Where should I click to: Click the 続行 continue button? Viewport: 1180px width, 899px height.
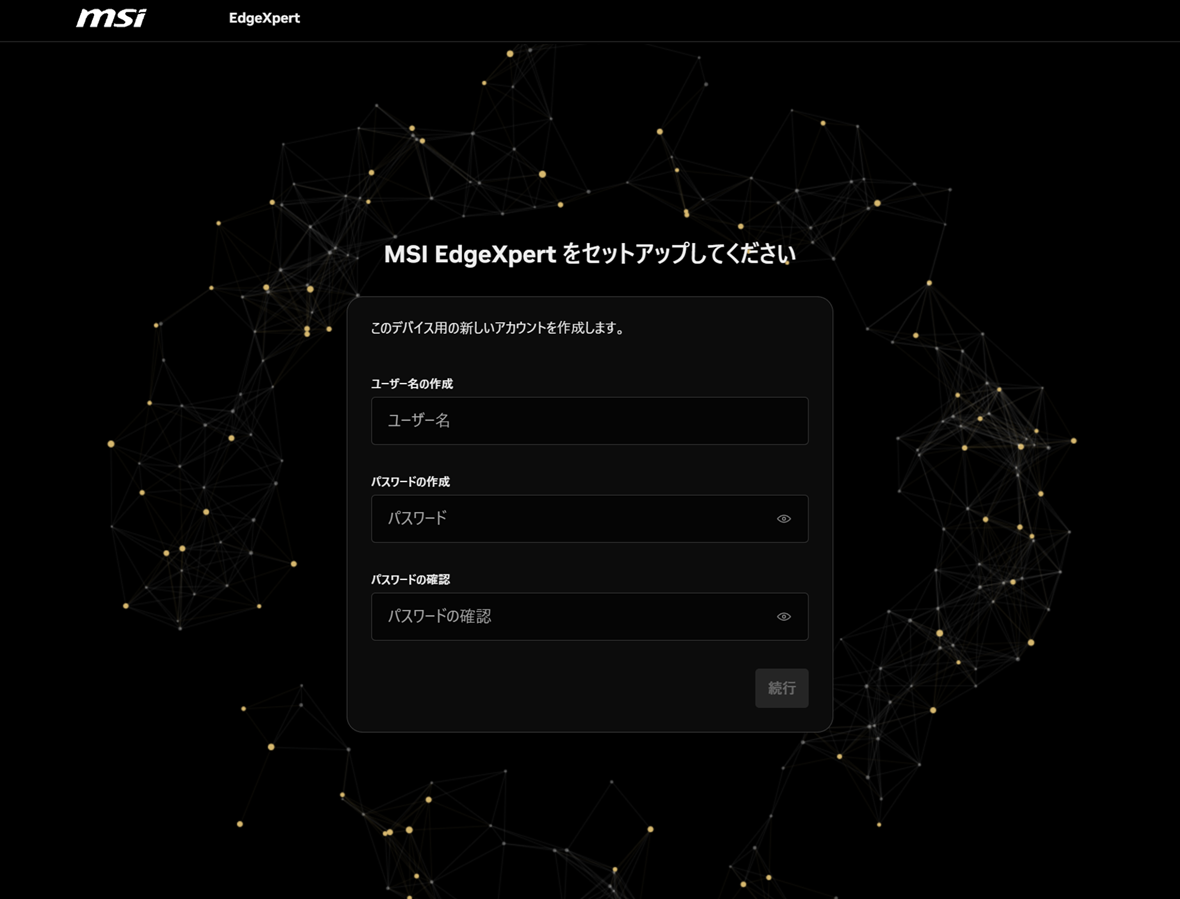tap(781, 688)
